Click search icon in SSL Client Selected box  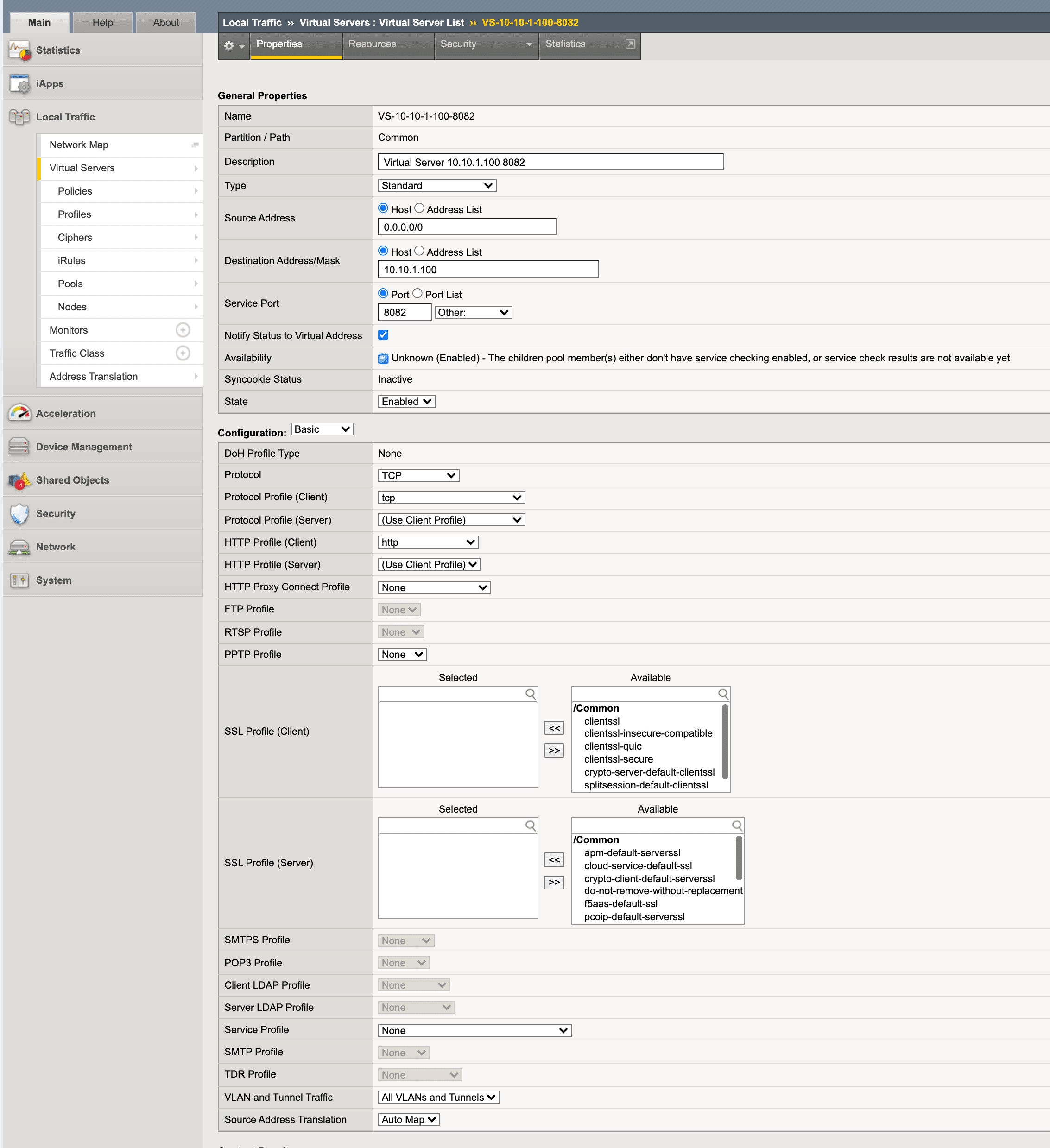pyautogui.click(x=530, y=694)
